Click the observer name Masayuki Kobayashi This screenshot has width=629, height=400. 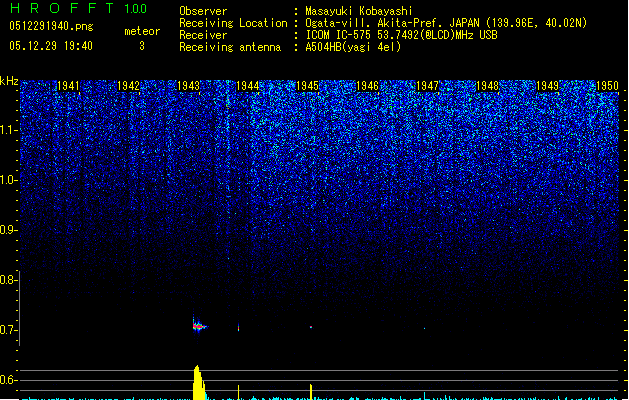pyautogui.click(x=359, y=11)
